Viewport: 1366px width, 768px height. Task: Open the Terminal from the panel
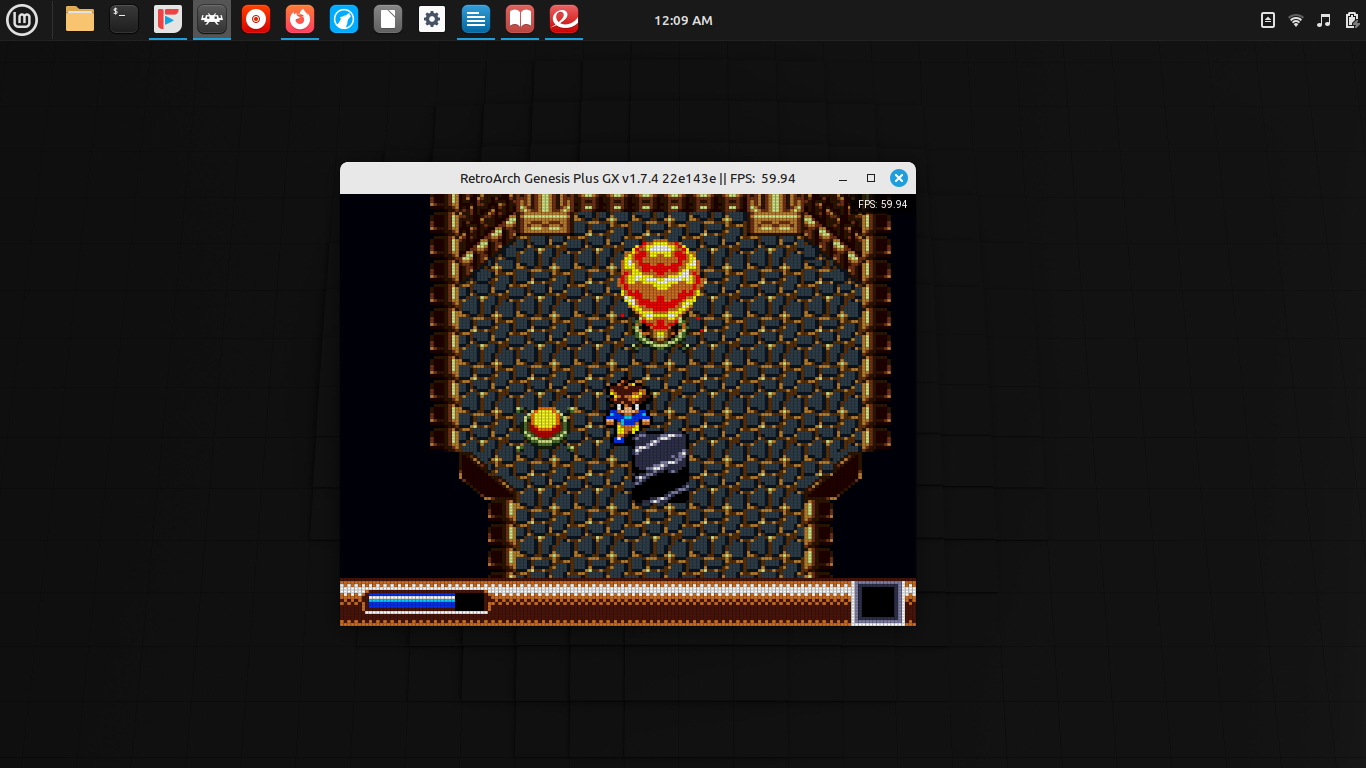pyautogui.click(x=124, y=19)
